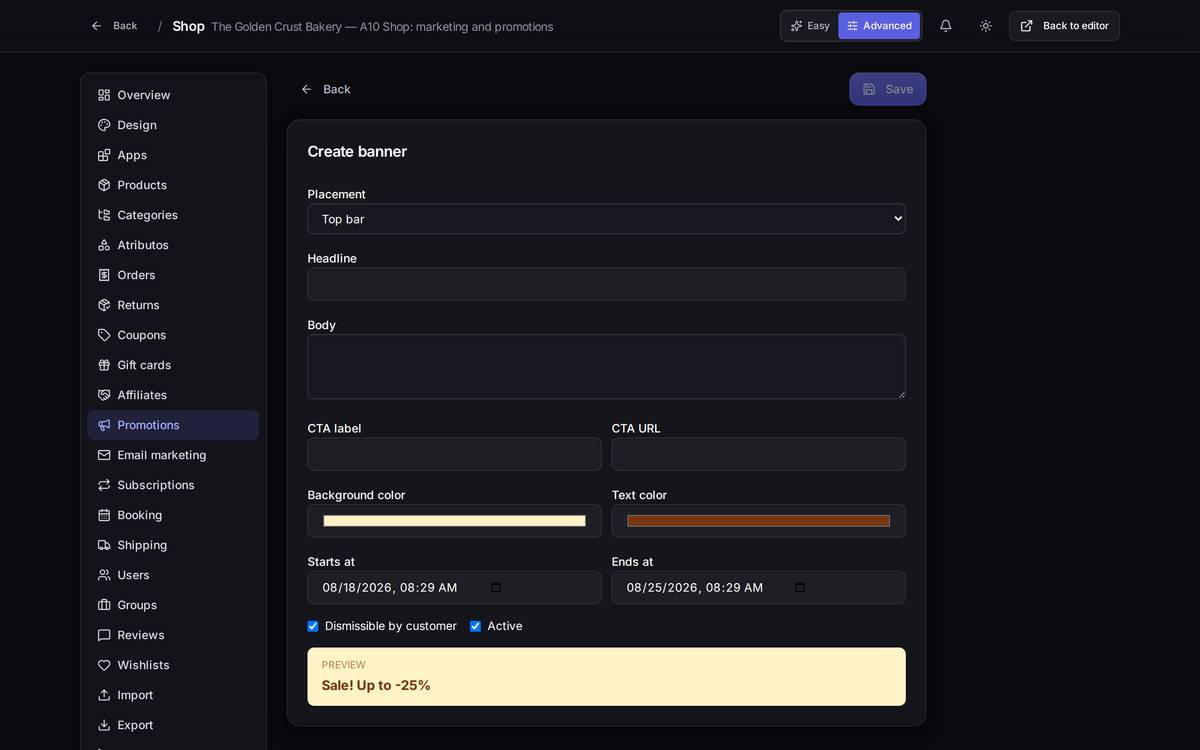This screenshot has width=1200, height=750.
Task: Focus the CTA label input
Action: tap(454, 454)
